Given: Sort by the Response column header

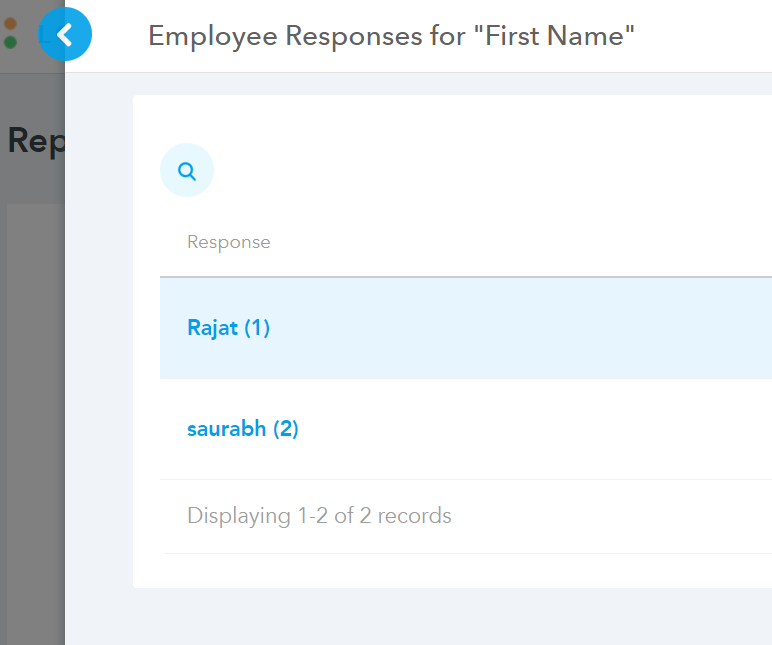Looking at the screenshot, I should [x=229, y=242].
